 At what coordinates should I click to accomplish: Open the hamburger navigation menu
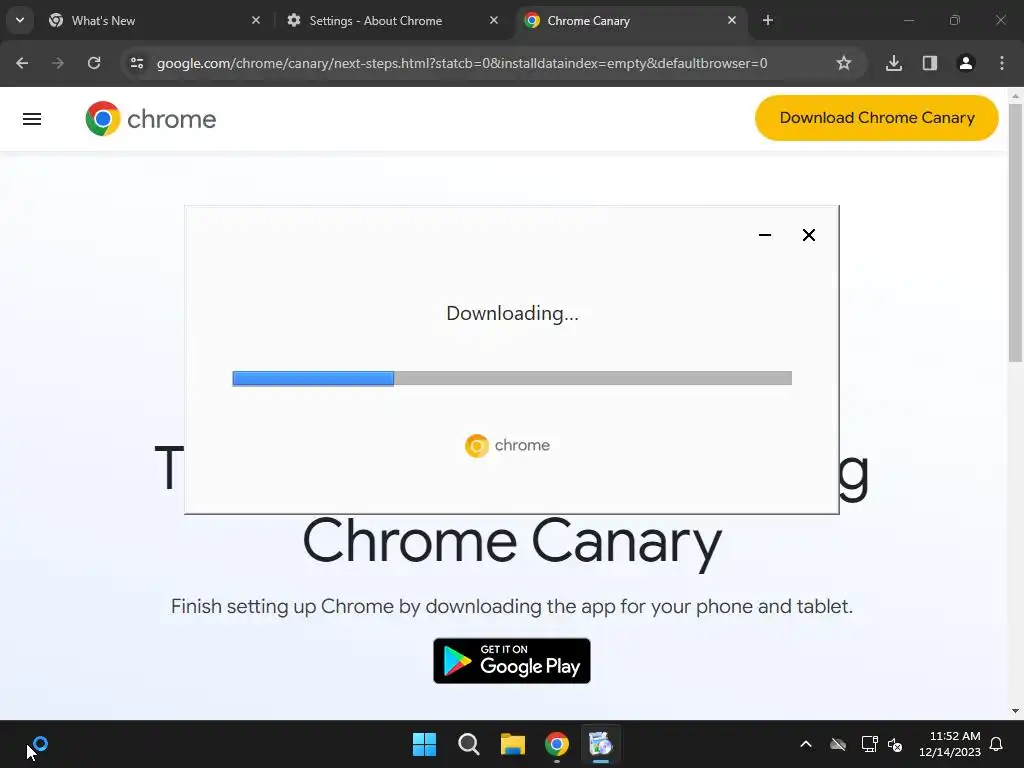pos(32,119)
